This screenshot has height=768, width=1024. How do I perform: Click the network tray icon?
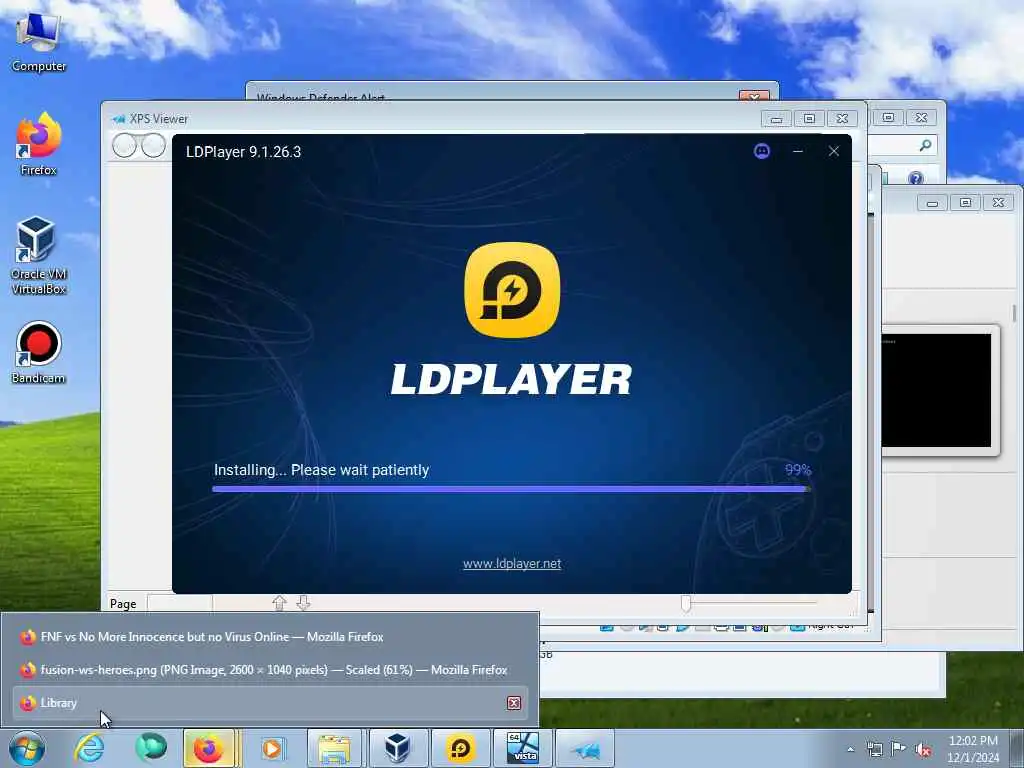pos(874,749)
